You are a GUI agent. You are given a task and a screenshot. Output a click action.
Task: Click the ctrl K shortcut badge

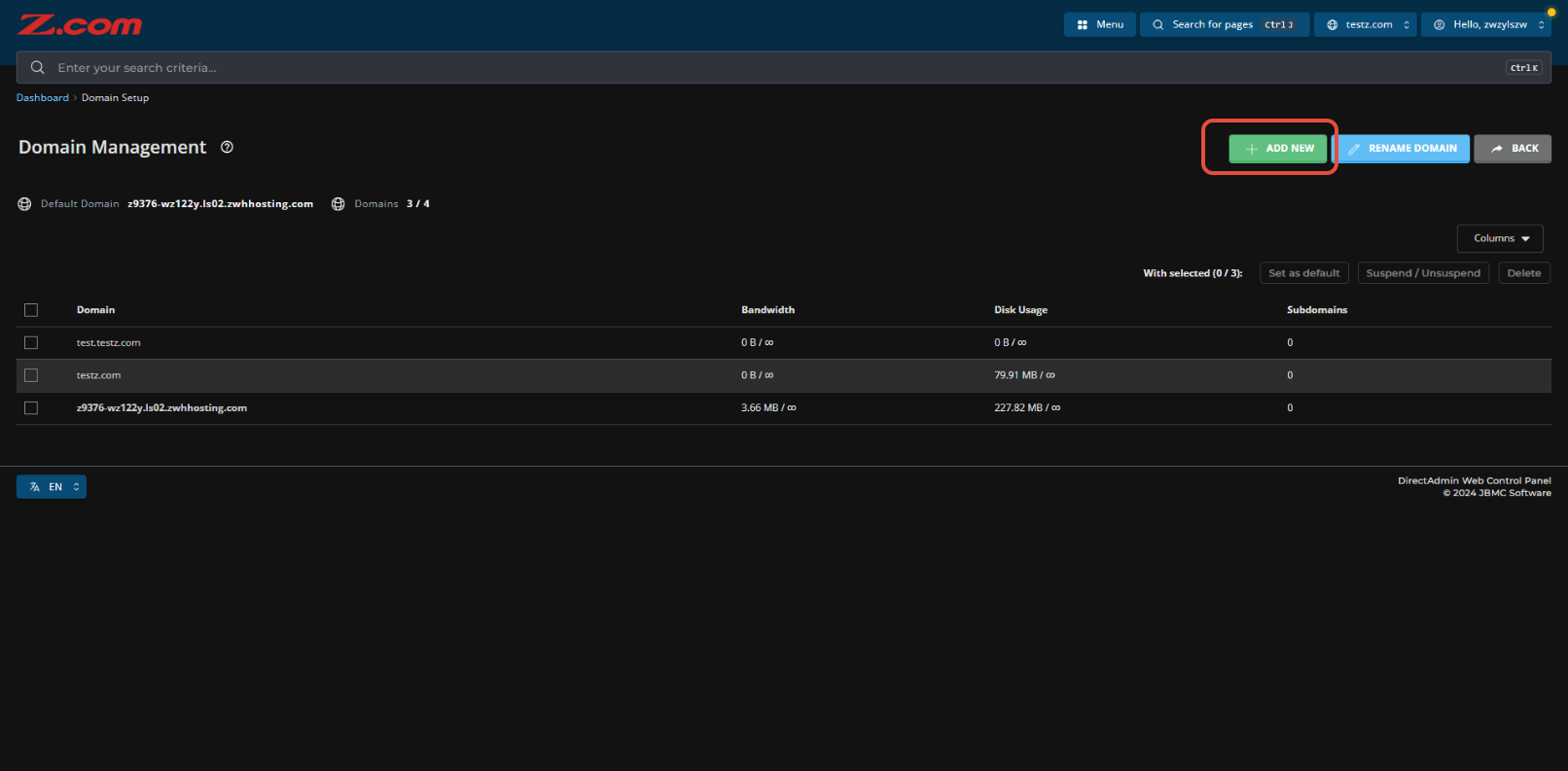(1524, 67)
